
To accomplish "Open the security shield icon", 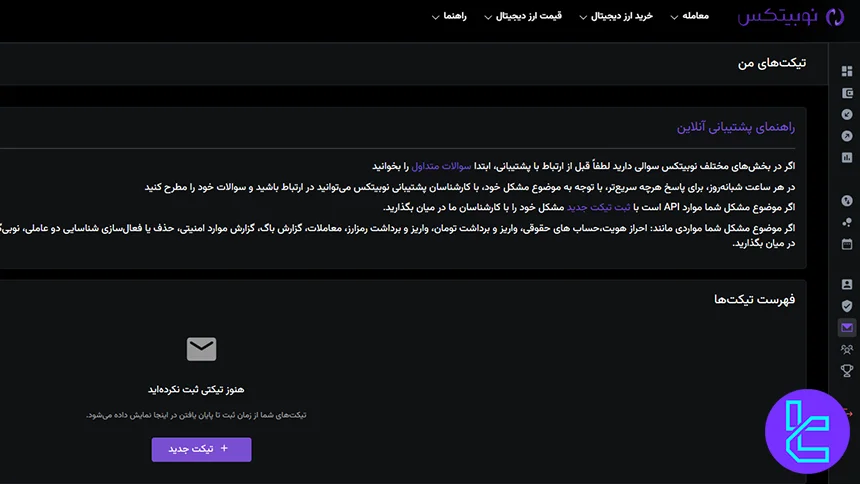I will 847,306.
